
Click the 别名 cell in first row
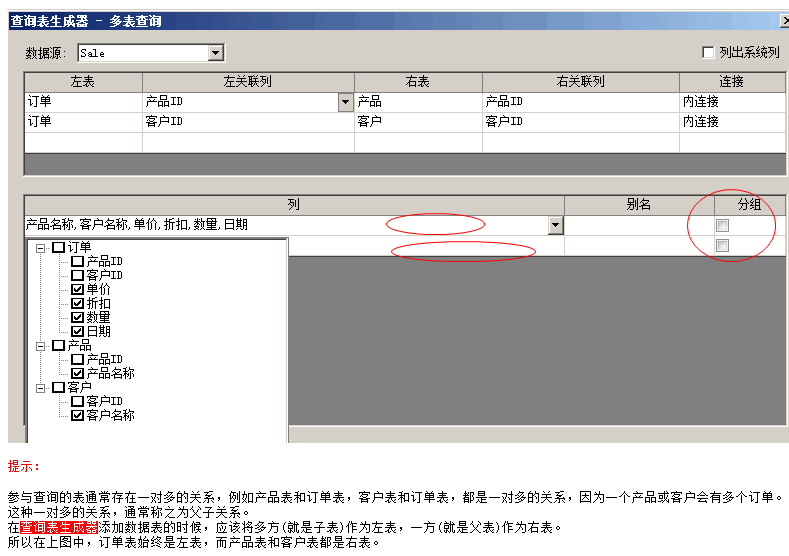pyautogui.click(x=638, y=226)
